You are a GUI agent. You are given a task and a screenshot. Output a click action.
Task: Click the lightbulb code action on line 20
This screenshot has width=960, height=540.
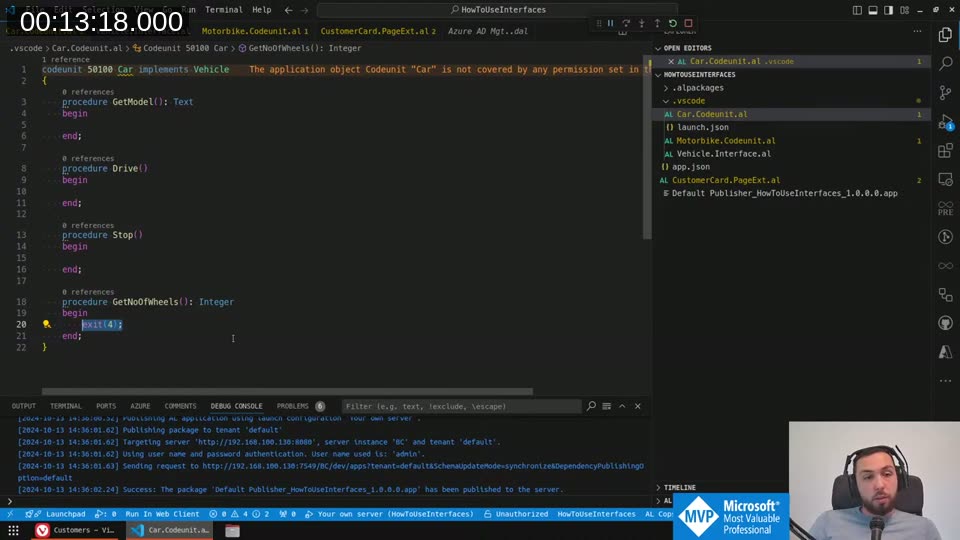[x=46, y=324]
